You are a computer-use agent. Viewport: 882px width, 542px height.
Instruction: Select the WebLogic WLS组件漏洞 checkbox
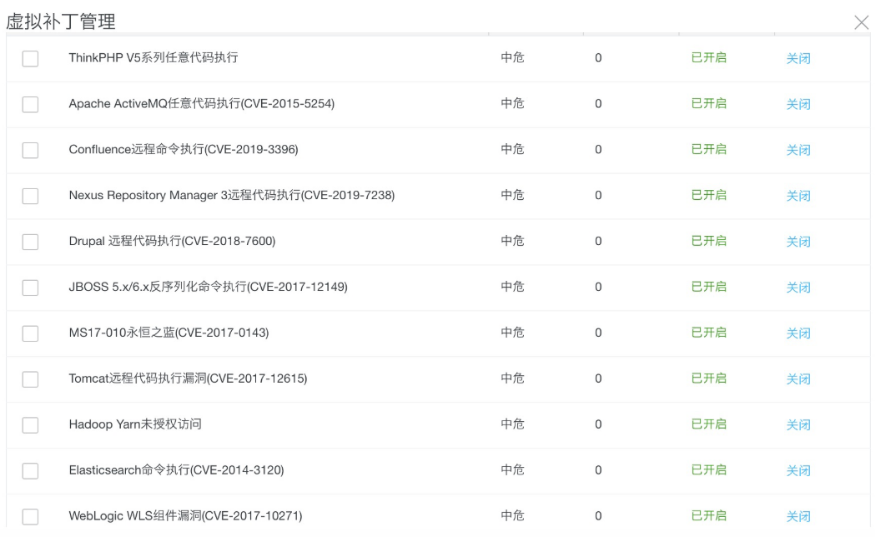(x=30, y=517)
